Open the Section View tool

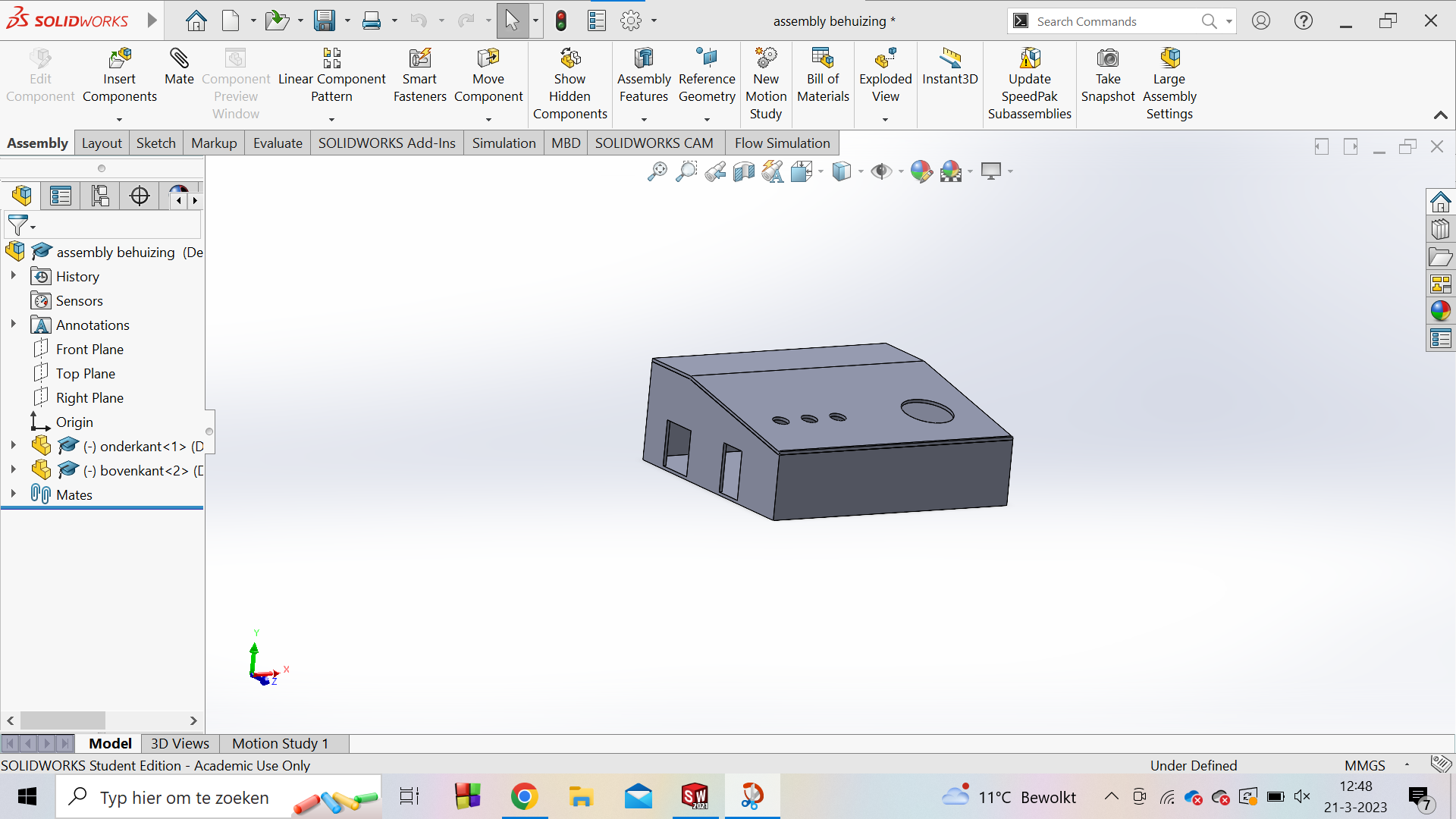744,171
